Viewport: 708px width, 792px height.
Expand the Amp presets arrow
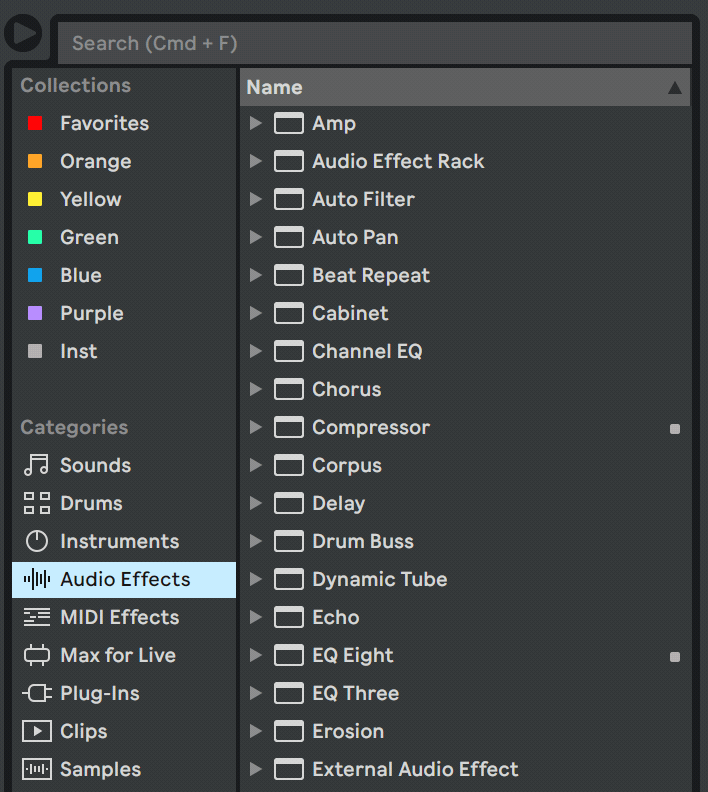[x=256, y=123]
